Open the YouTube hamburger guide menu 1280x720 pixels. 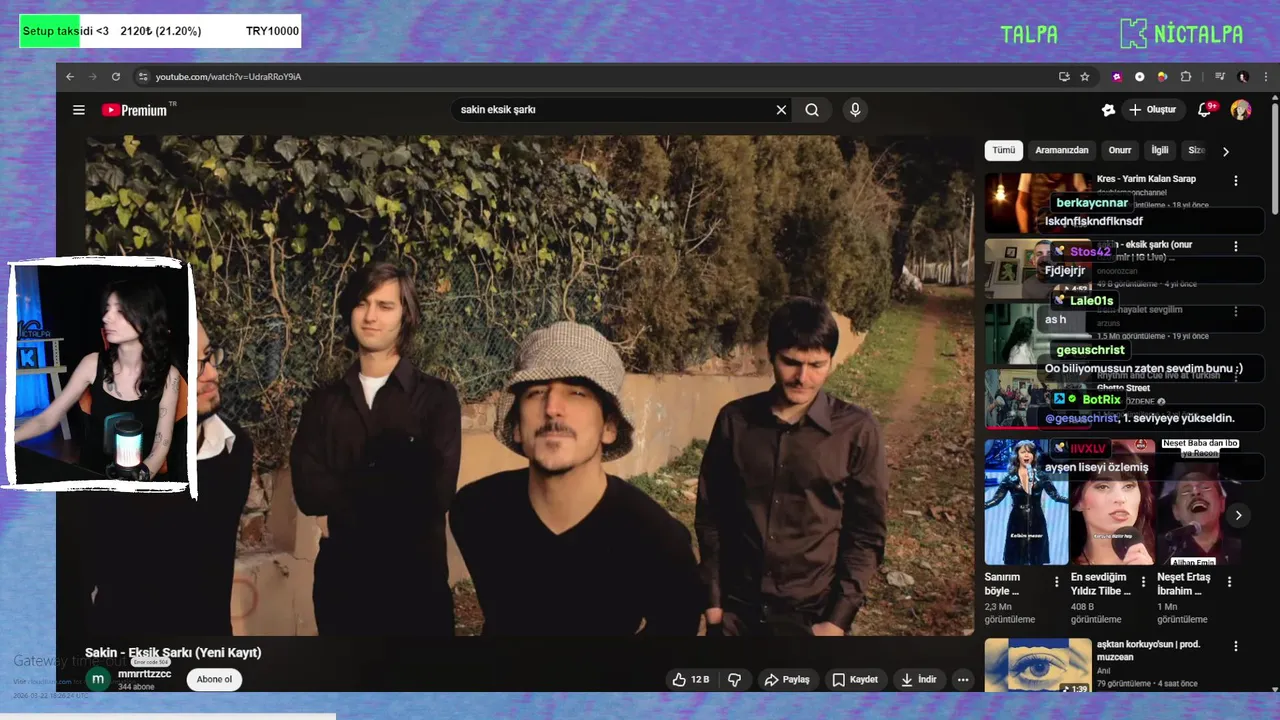pyautogui.click(x=79, y=110)
